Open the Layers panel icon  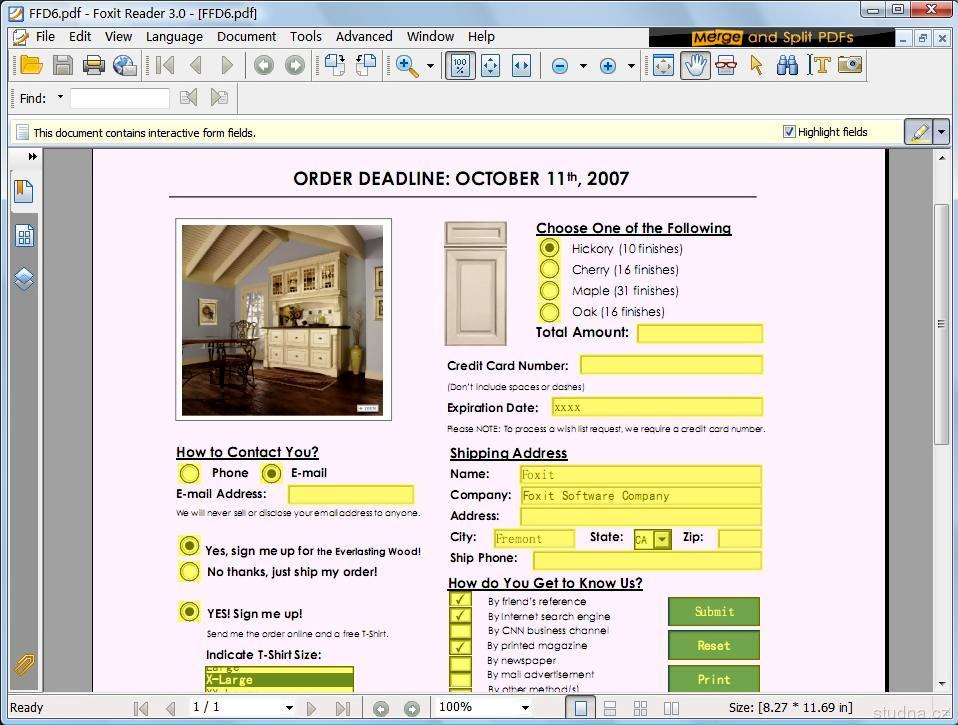pos(24,279)
